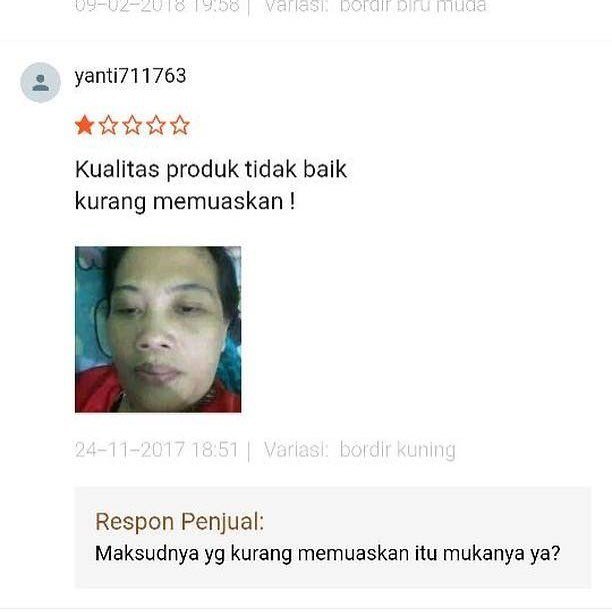The height and width of the screenshot is (612, 612).
Task: Open the reviewer's attached photo thumbnail
Action: [x=158, y=329]
